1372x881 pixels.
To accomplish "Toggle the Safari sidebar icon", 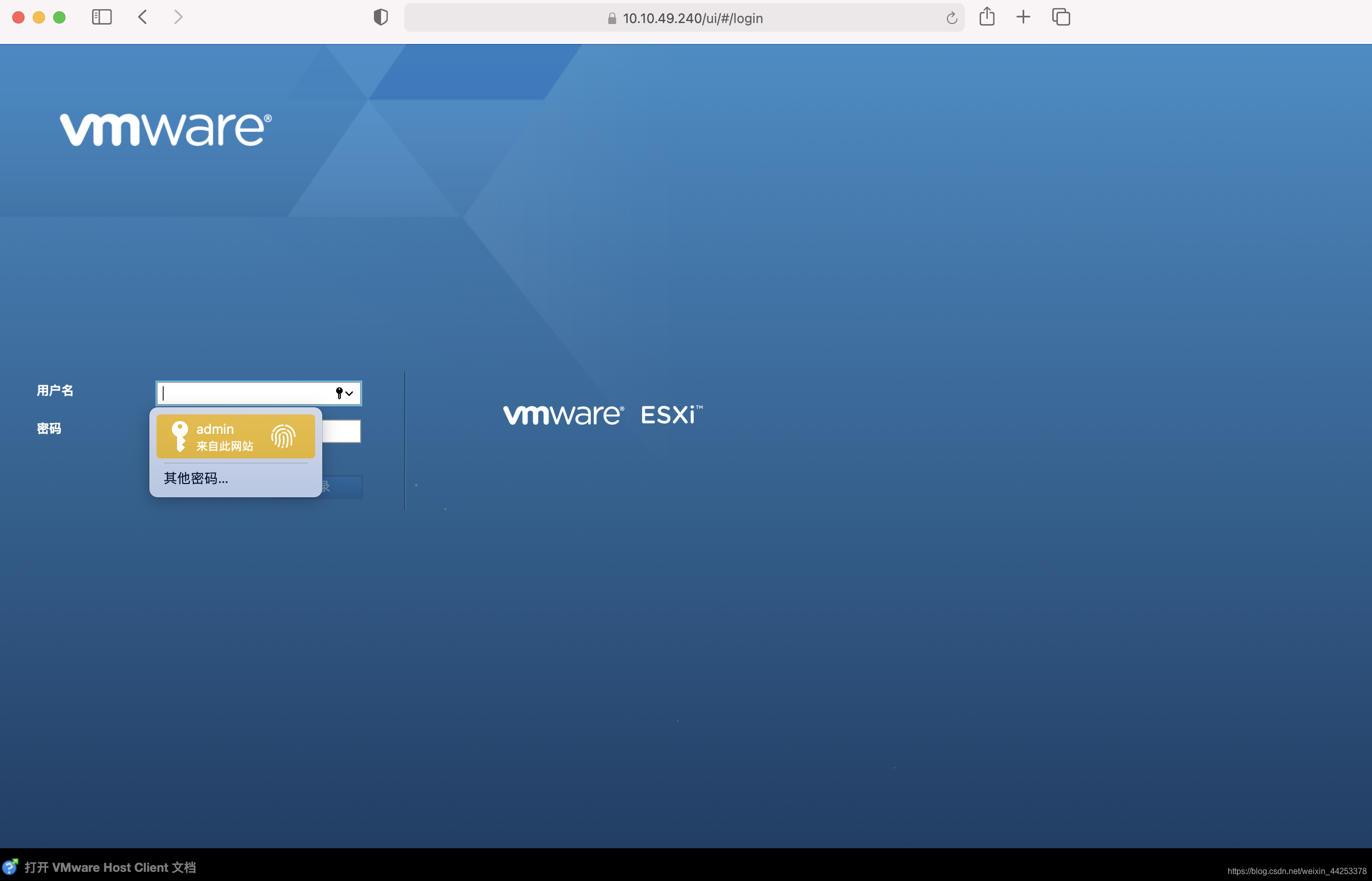I will (102, 17).
